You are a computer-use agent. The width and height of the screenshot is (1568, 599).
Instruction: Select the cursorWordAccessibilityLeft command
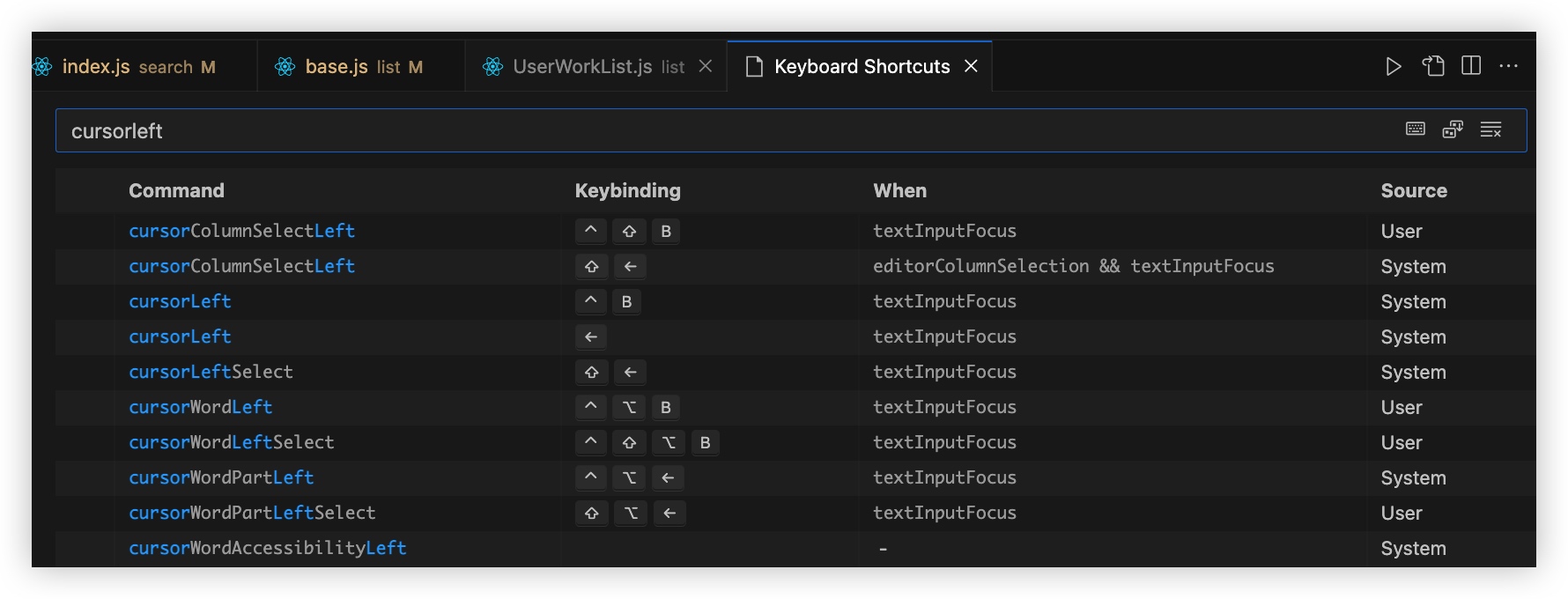[x=268, y=549]
